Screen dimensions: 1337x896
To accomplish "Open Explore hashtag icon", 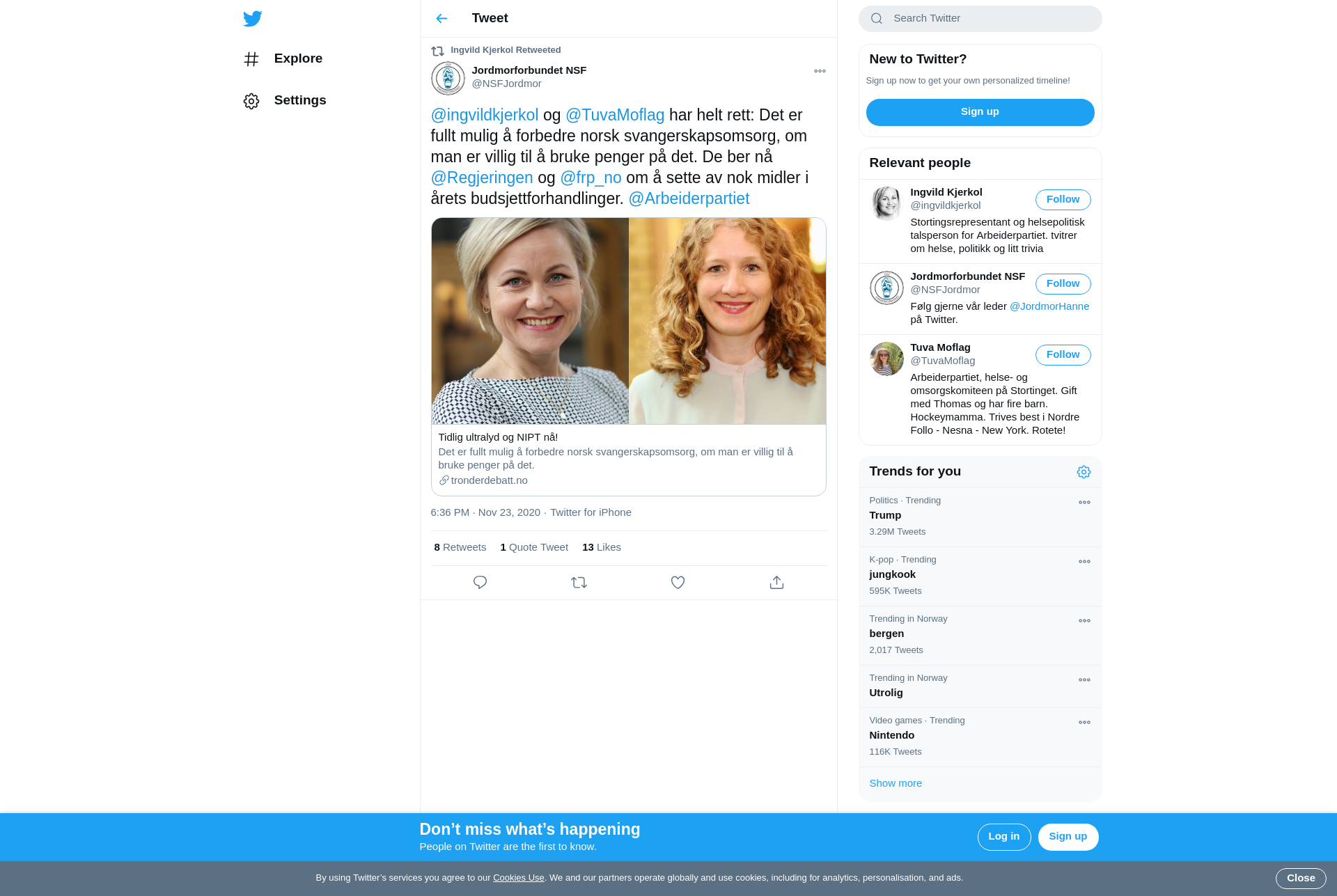I will (251, 59).
